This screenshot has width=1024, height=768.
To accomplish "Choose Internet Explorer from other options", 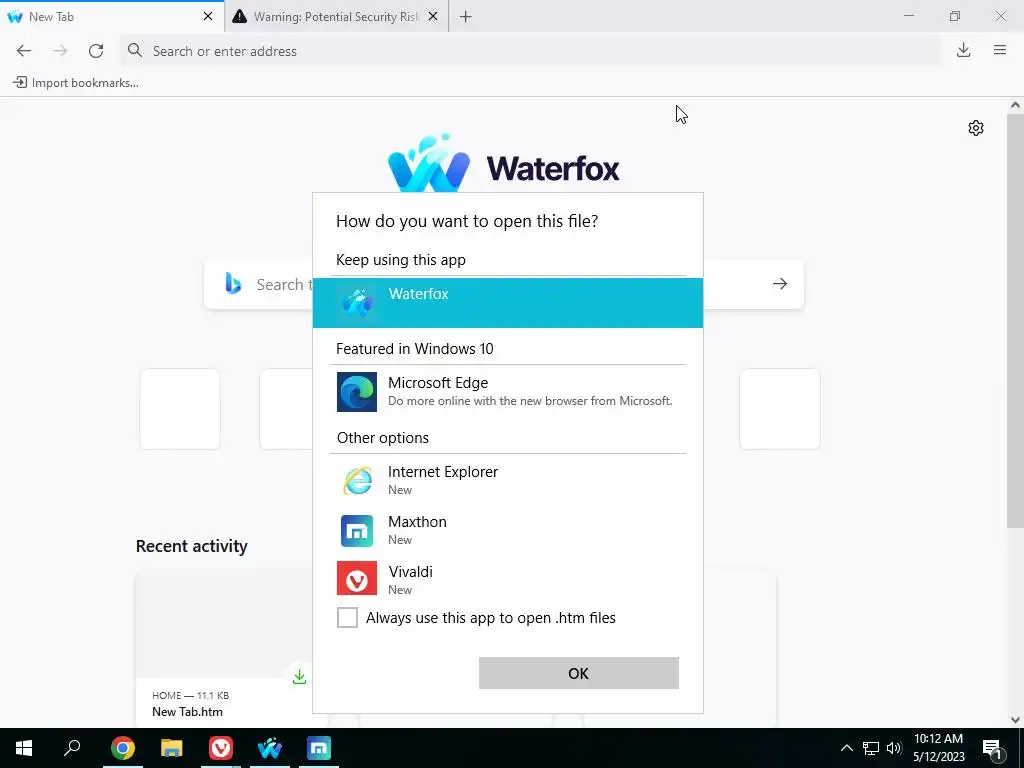I will [508, 481].
